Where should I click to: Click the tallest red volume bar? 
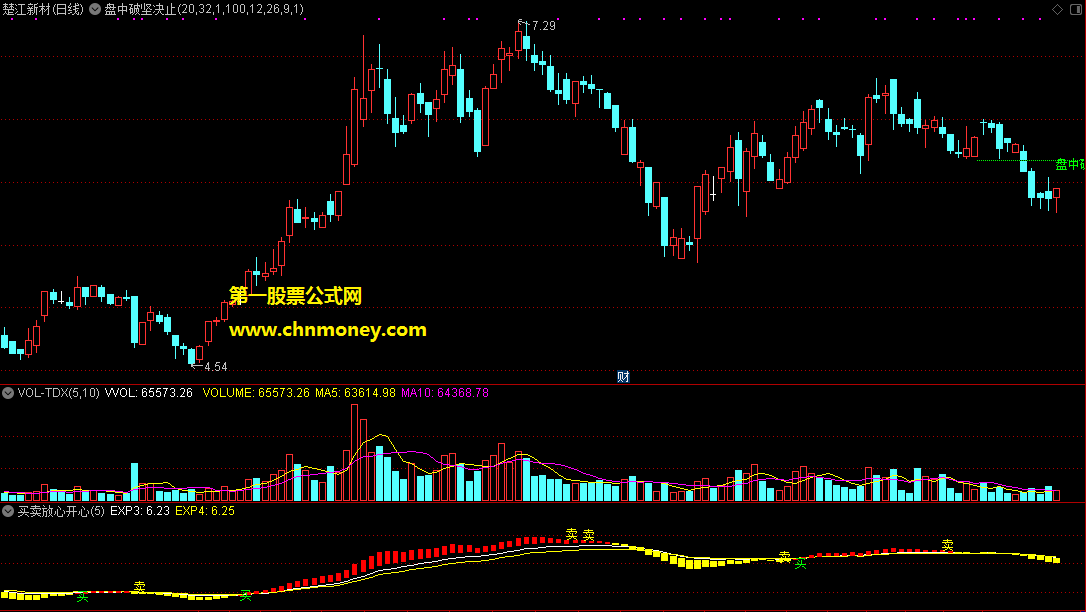click(x=355, y=453)
